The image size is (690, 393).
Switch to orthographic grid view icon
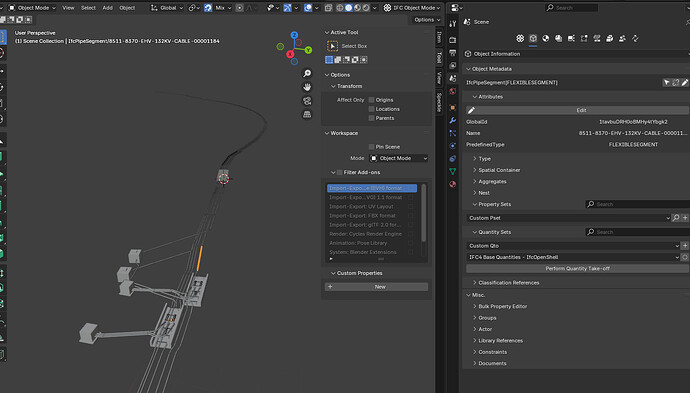(307, 114)
